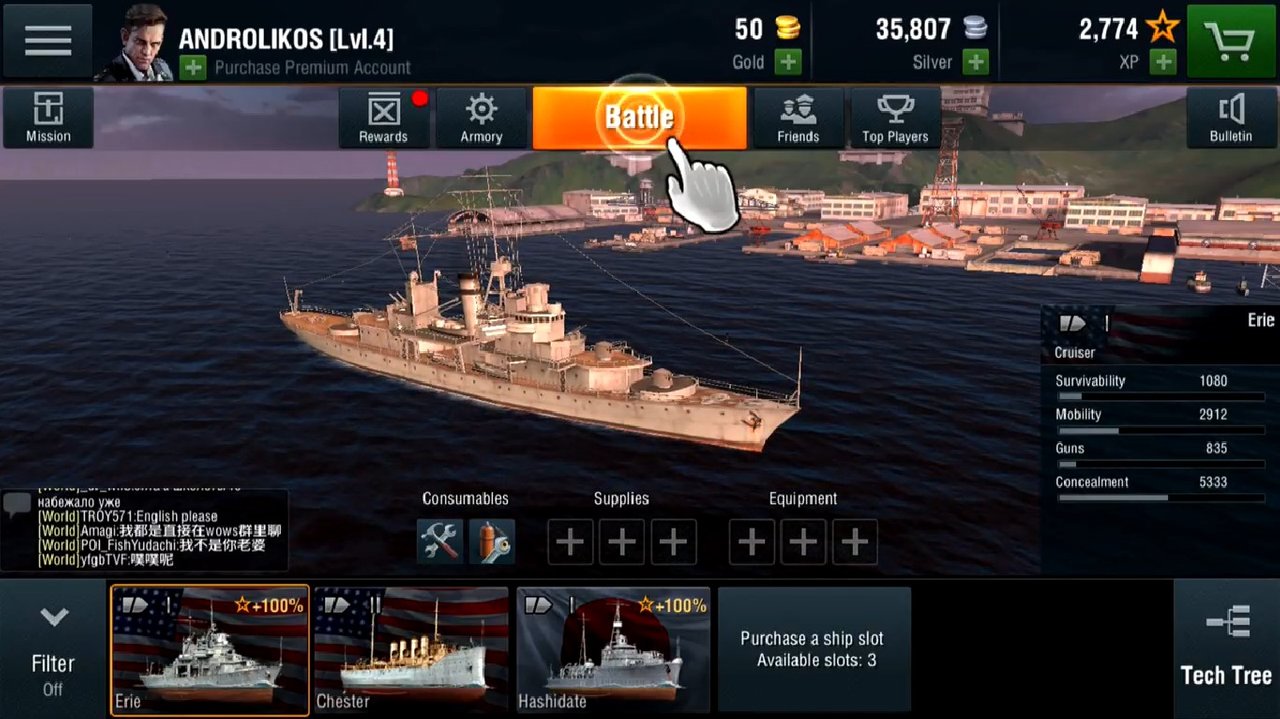Screen dimensions: 1280x719
Task: Select the Hashidate ship thumbnail
Action: click(613, 649)
